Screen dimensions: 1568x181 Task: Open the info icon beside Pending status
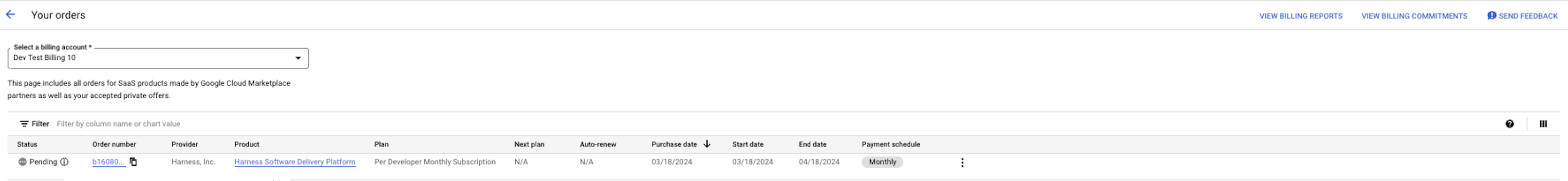click(x=64, y=162)
